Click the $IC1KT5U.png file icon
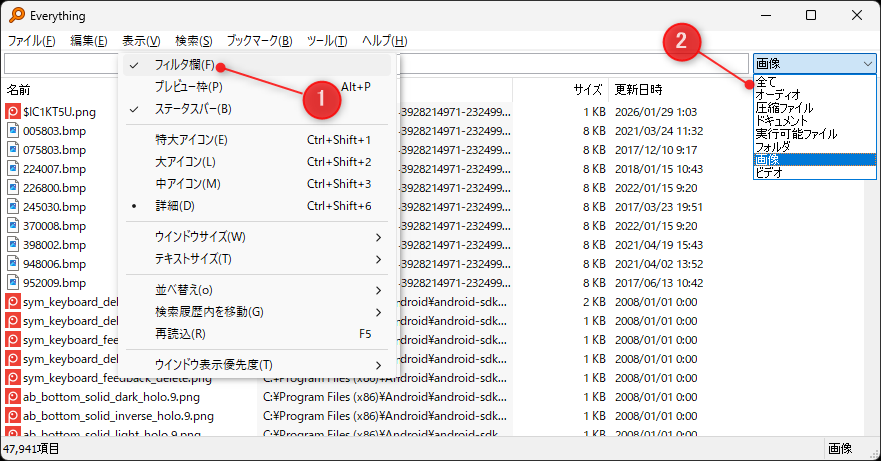 pos(13,112)
